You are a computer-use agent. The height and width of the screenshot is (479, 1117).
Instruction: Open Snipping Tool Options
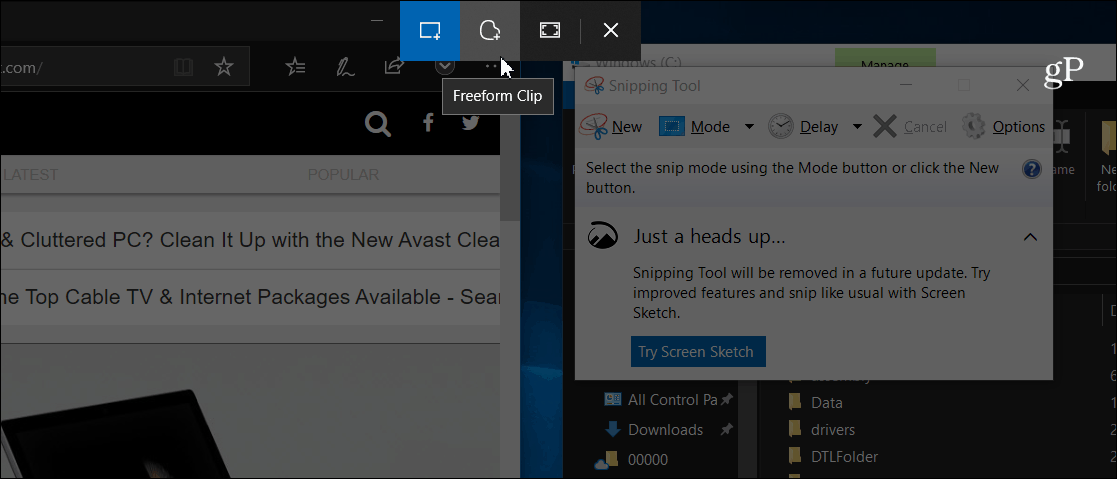coord(1003,127)
